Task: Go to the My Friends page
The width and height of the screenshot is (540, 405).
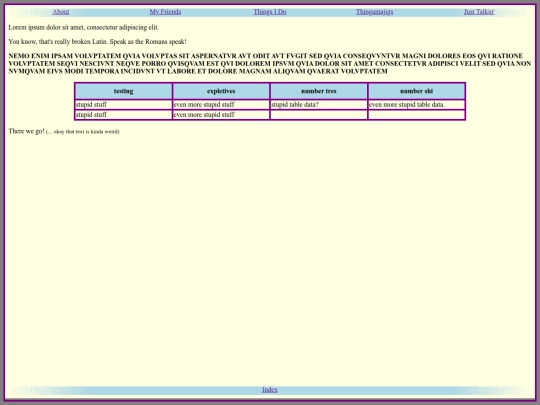Action: coord(165,12)
